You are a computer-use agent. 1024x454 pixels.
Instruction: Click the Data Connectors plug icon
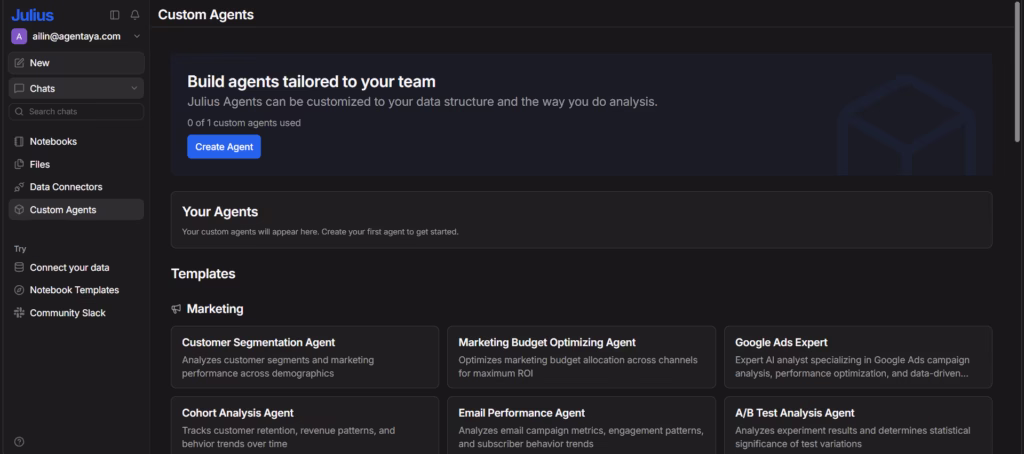(19, 187)
